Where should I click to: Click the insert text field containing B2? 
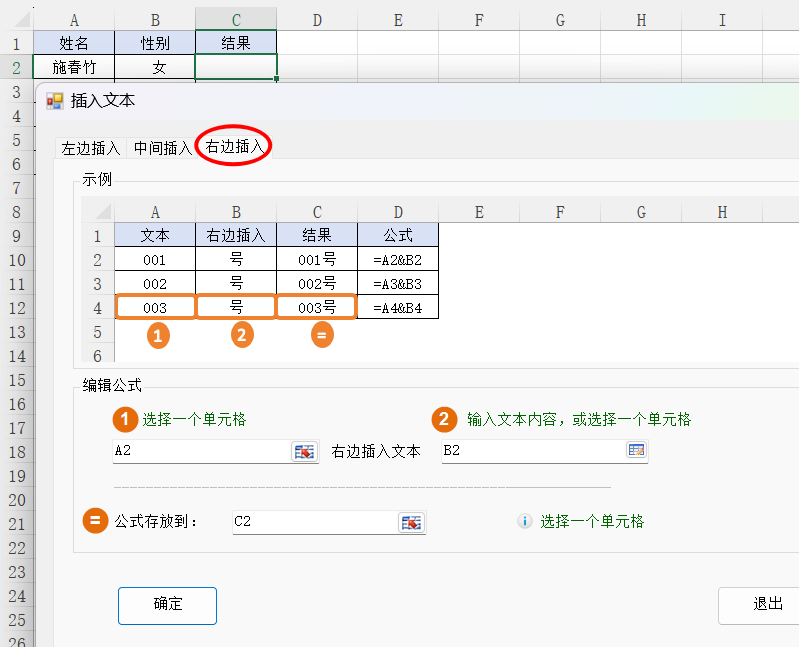point(530,451)
